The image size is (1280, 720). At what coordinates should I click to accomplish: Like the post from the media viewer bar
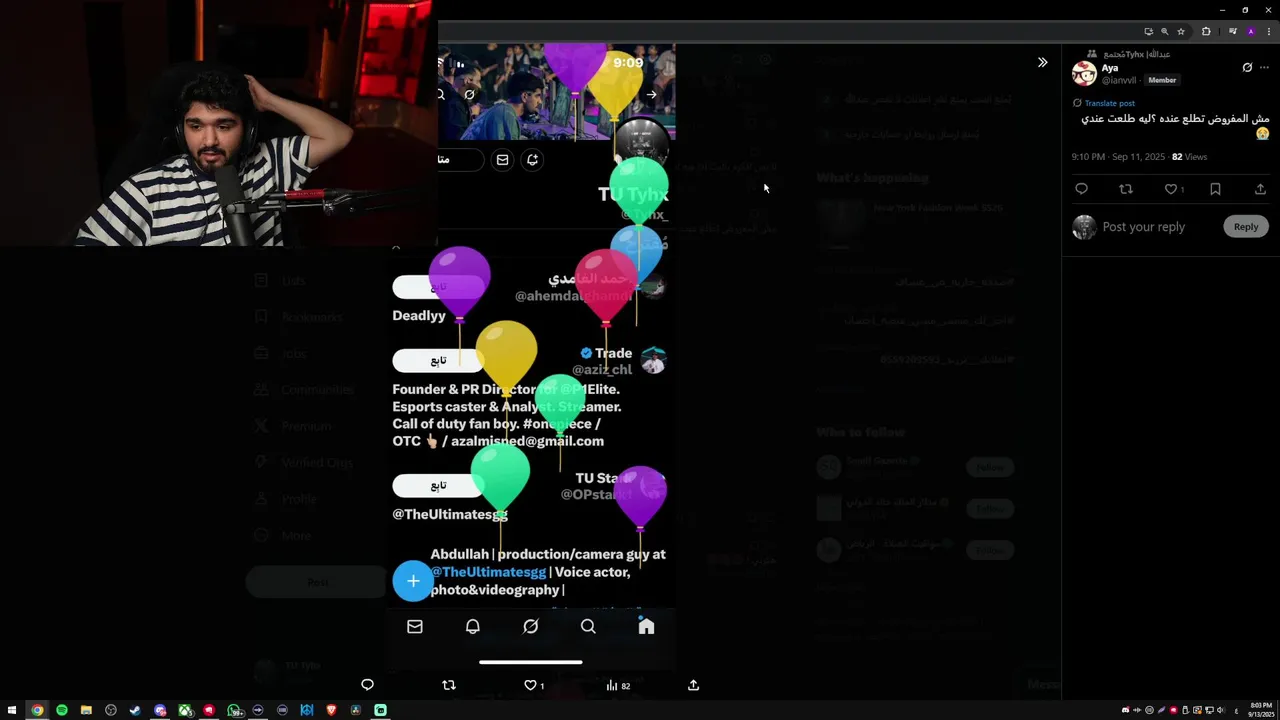pos(531,685)
